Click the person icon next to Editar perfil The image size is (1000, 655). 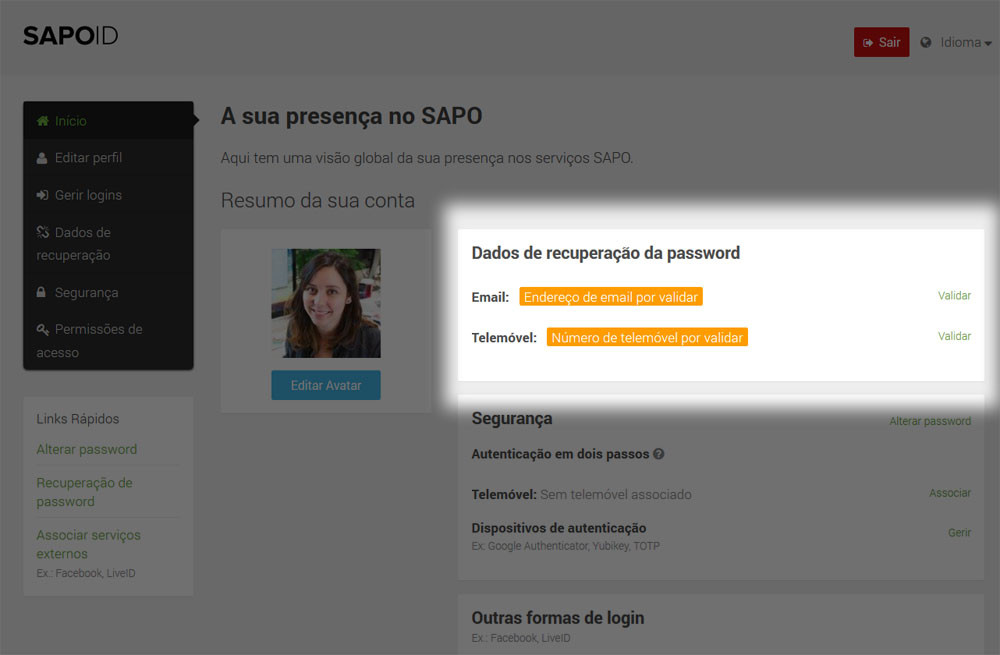[x=41, y=157]
